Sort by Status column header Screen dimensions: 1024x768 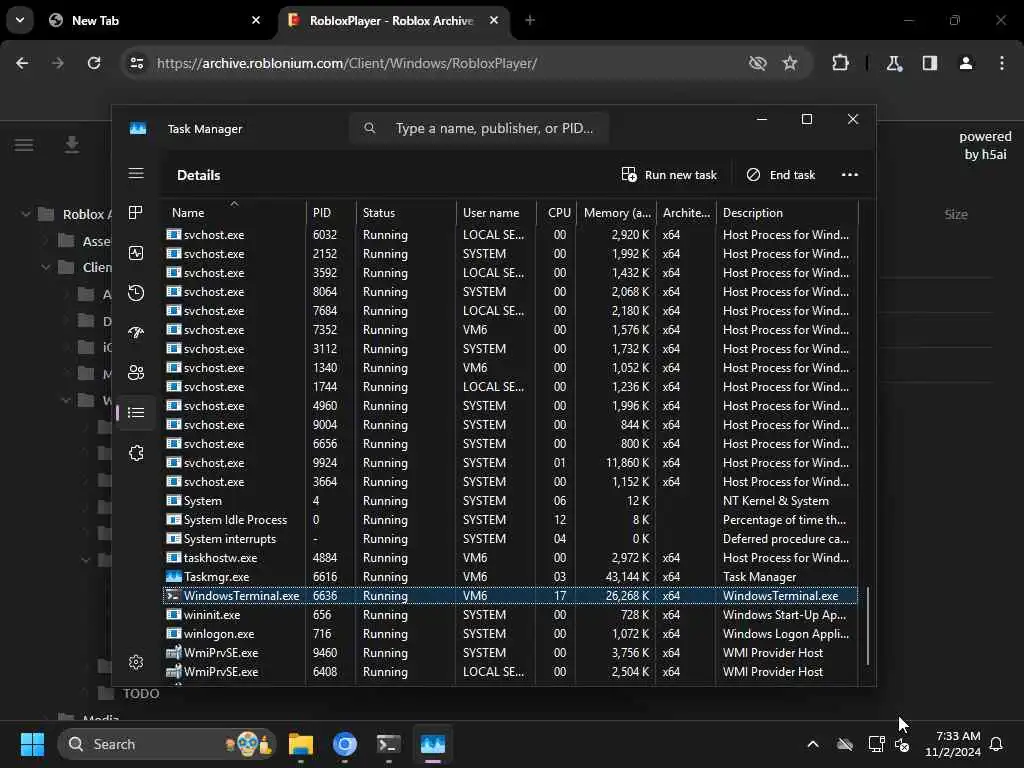(406, 212)
